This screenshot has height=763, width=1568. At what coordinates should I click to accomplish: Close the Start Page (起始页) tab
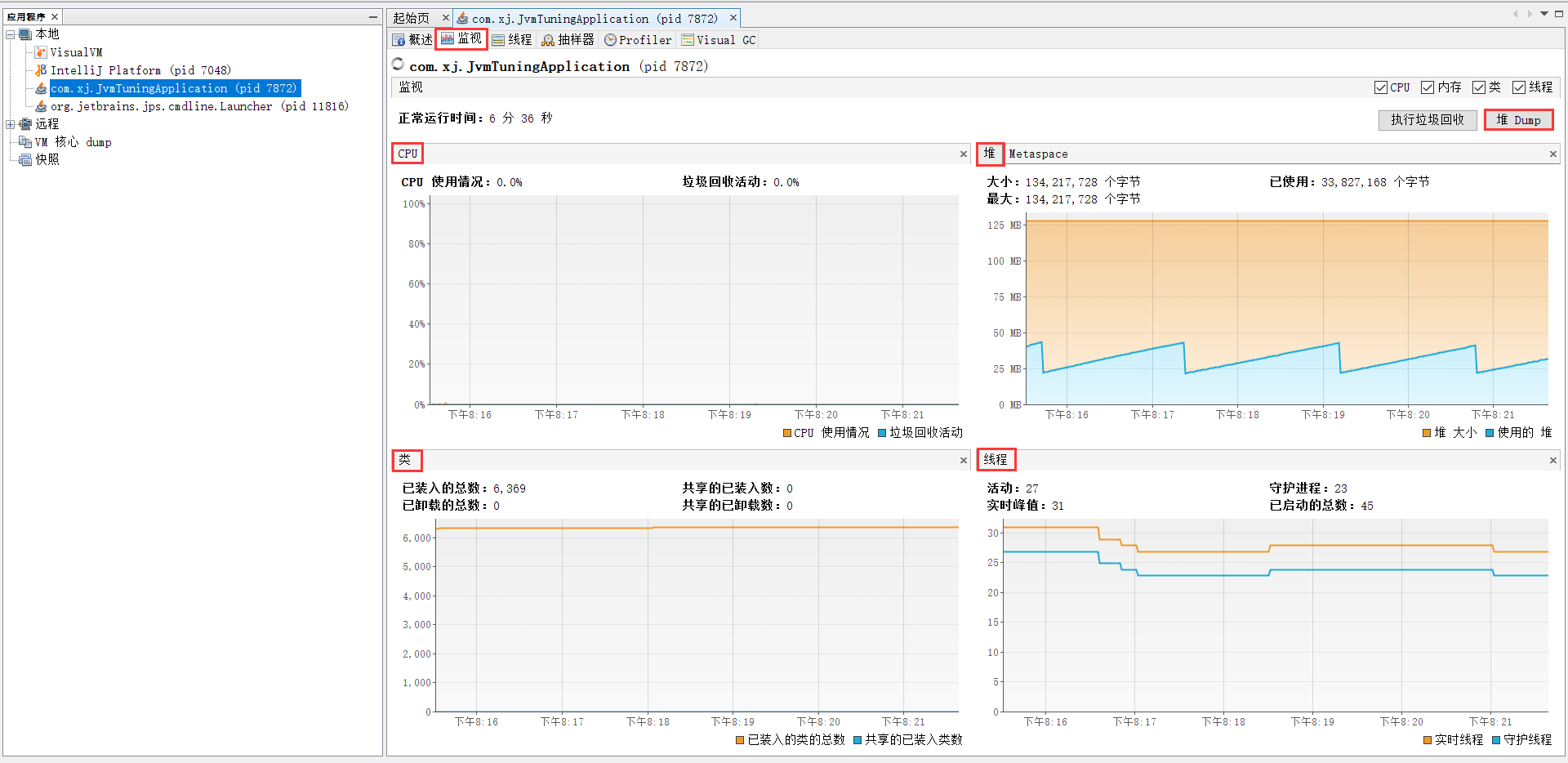coord(445,18)
